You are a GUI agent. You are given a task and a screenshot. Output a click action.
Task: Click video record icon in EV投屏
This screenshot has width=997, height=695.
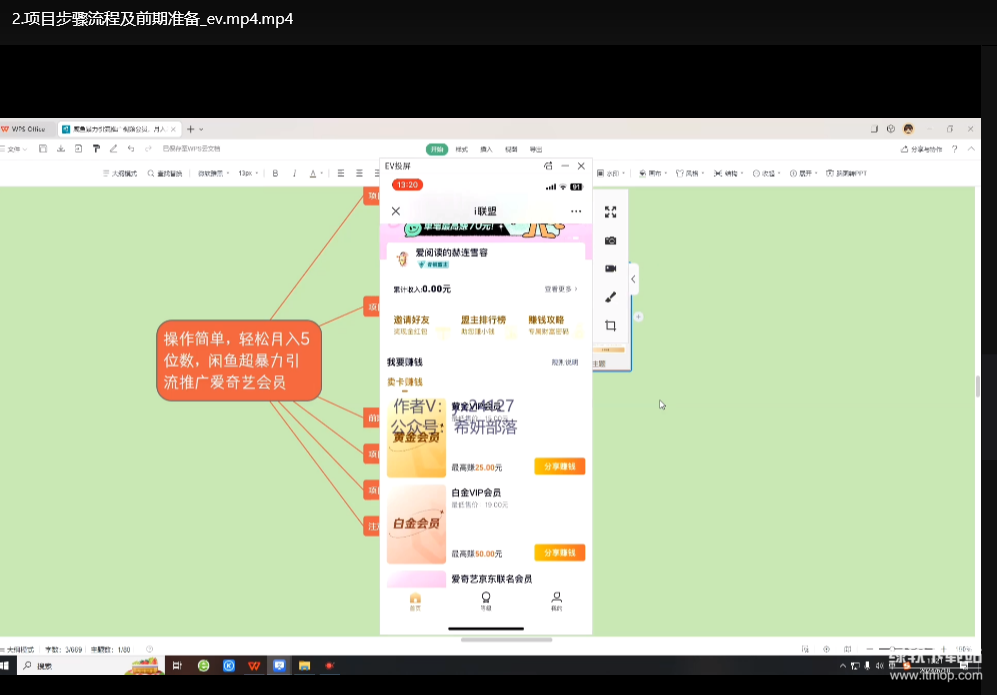click(610, 268)
